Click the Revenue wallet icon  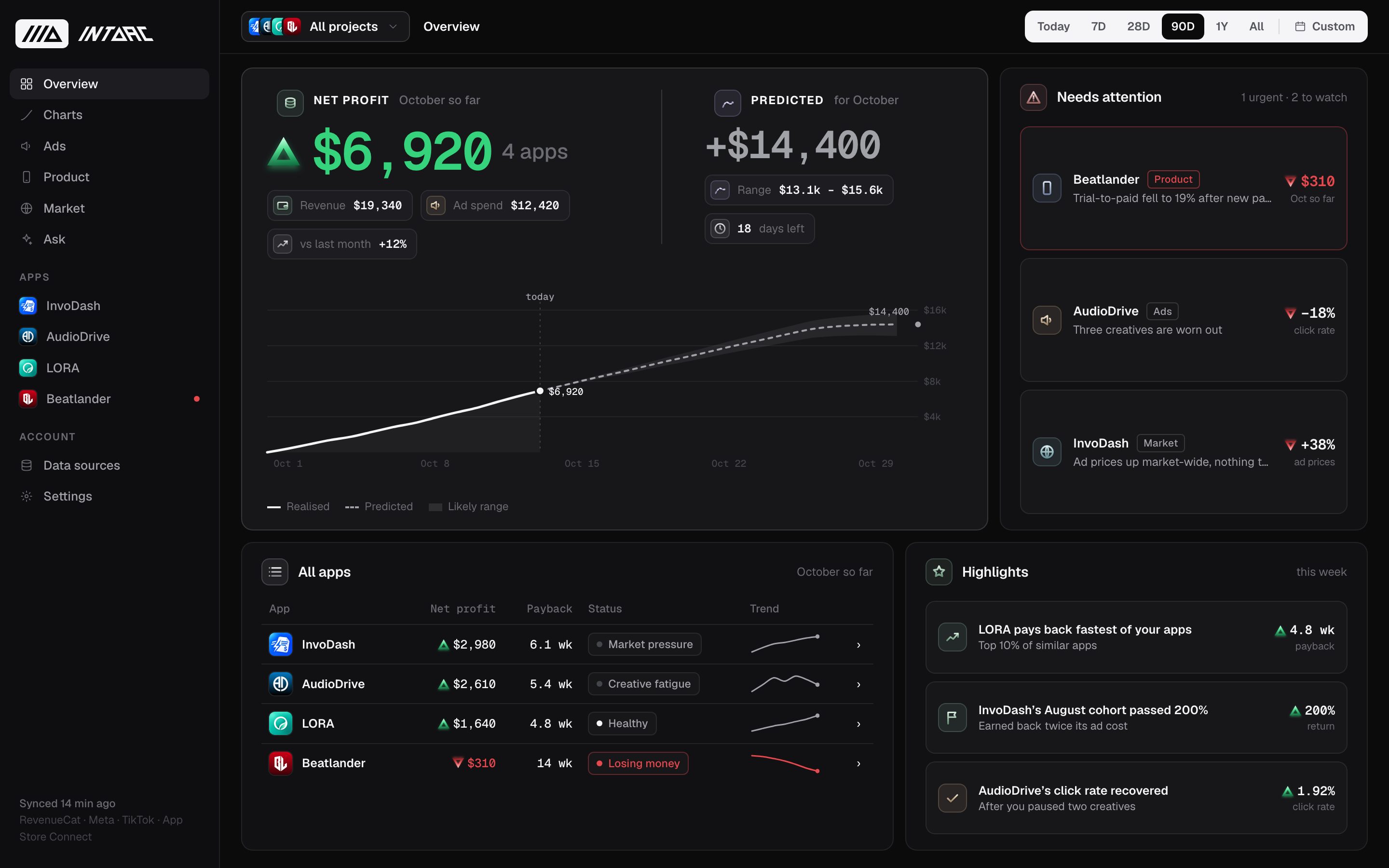pyautogui.click(x=283, y=205)
